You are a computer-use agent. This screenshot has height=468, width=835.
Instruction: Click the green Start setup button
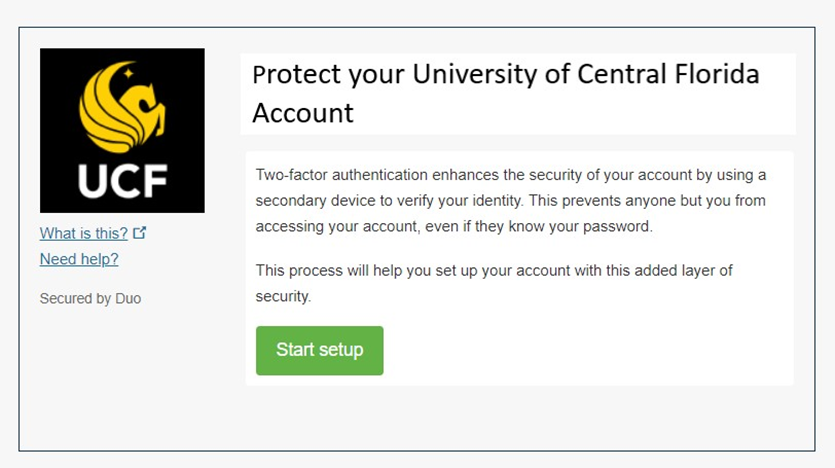(x=320, y=350)
